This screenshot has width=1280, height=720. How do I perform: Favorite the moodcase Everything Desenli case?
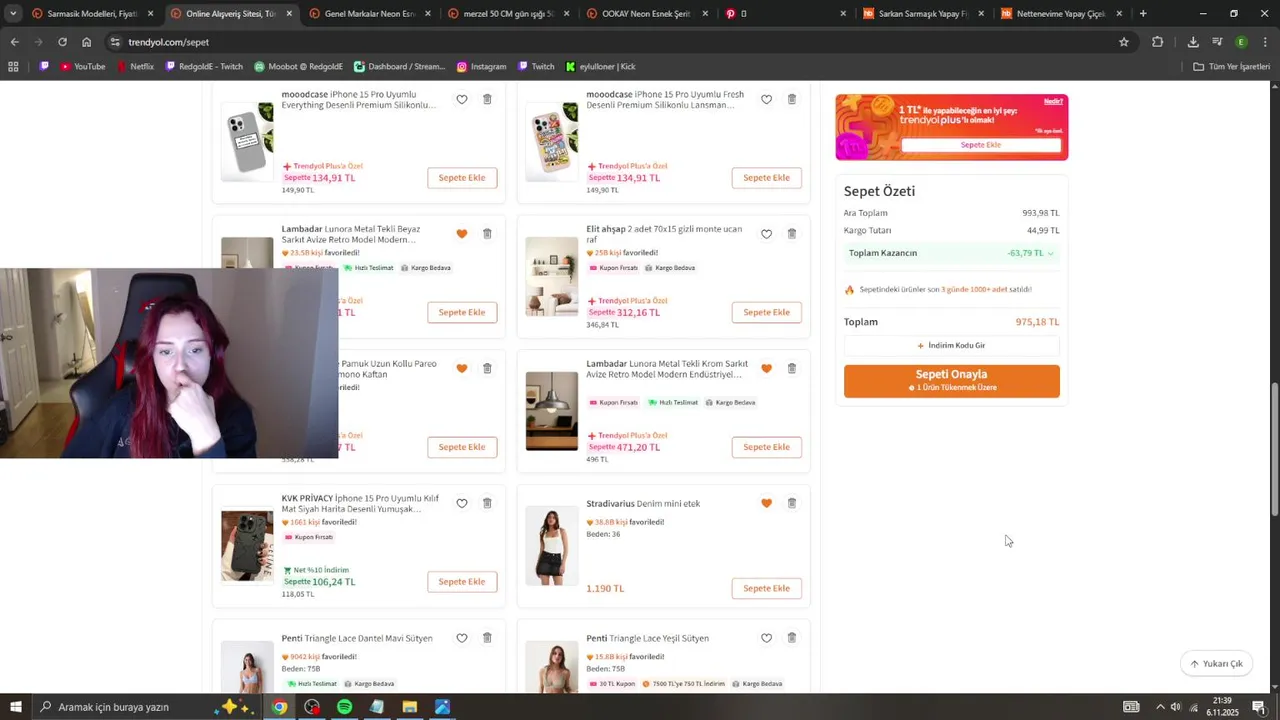coord(462,99)
